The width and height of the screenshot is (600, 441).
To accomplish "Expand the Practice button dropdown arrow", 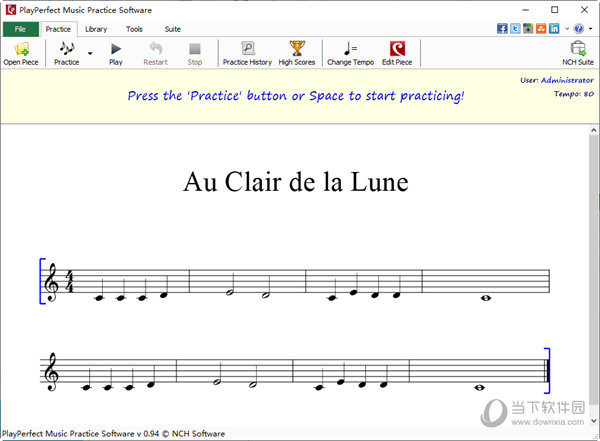I will tap(90, 53).
